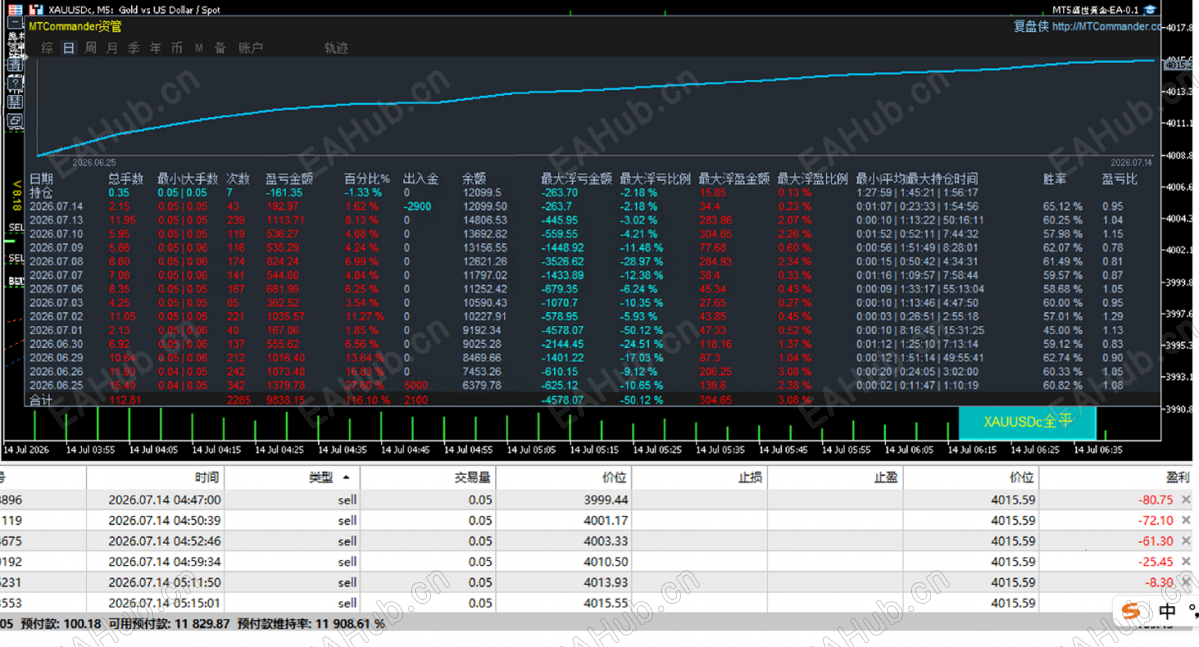Open the 备 tab

coord(220,48)
